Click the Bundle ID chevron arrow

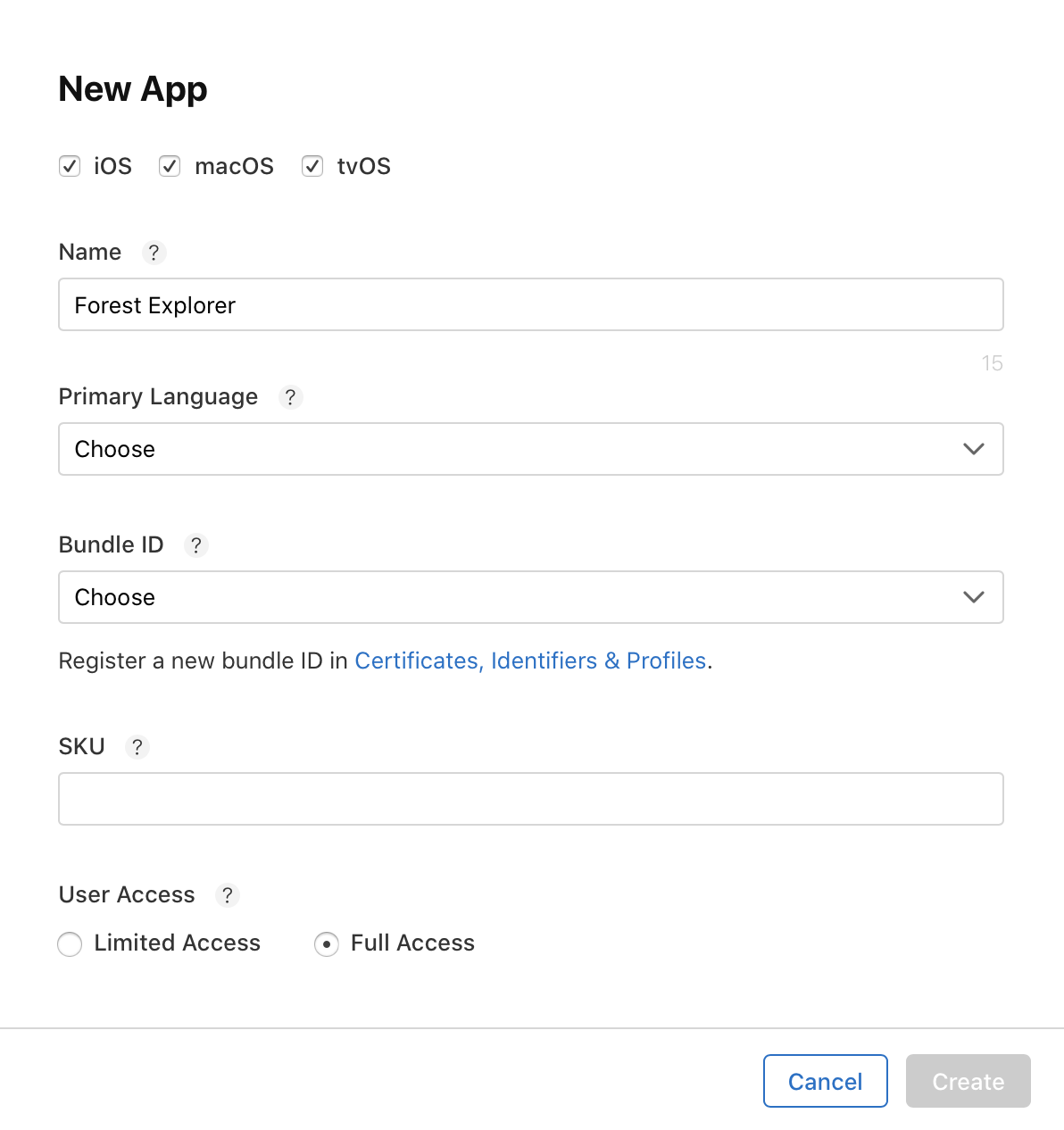(974, 597)
